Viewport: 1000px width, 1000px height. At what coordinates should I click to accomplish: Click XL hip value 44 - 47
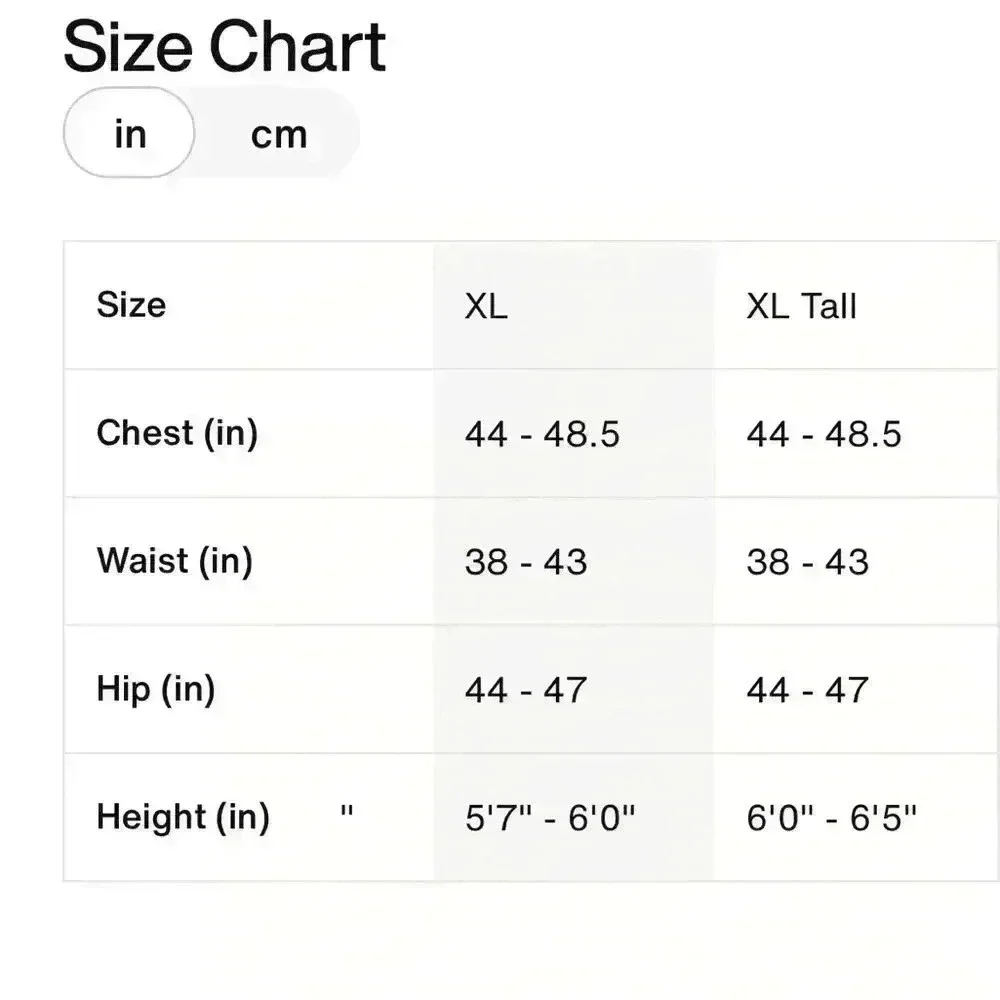pyautogui.click(x=526, y=690)
